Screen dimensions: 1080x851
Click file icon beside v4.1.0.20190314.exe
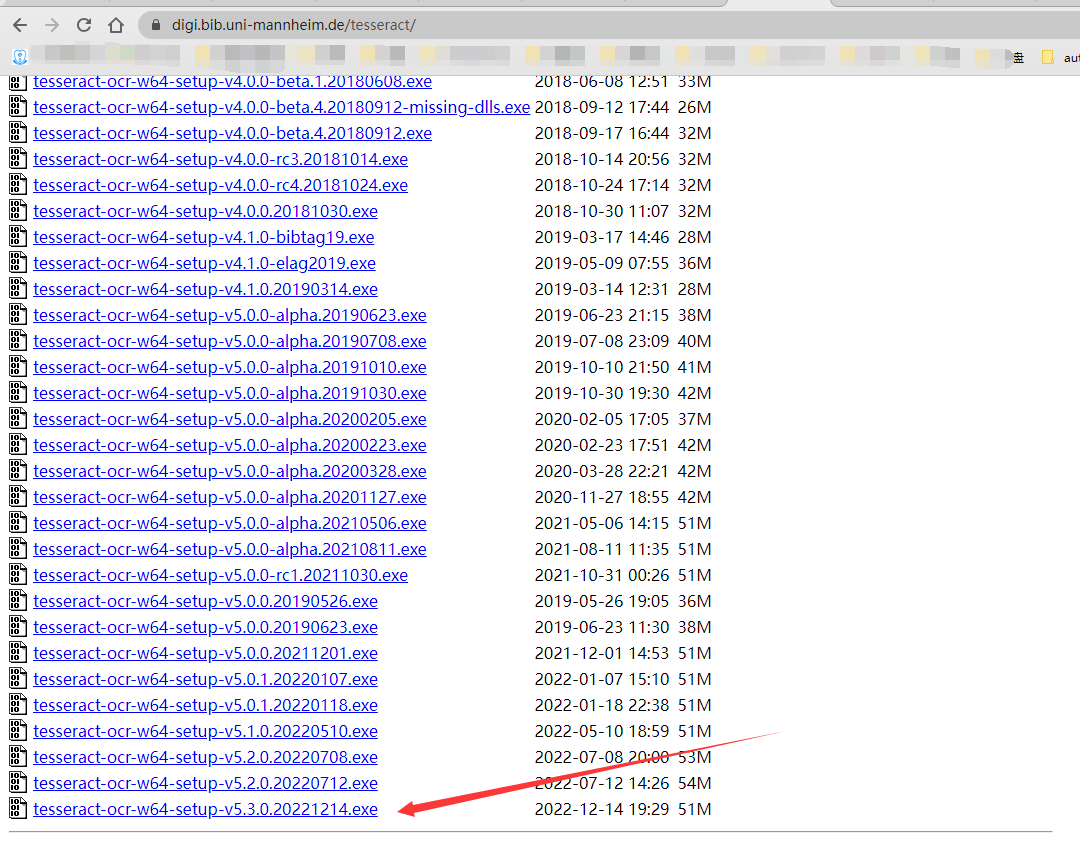pos(18,288)
